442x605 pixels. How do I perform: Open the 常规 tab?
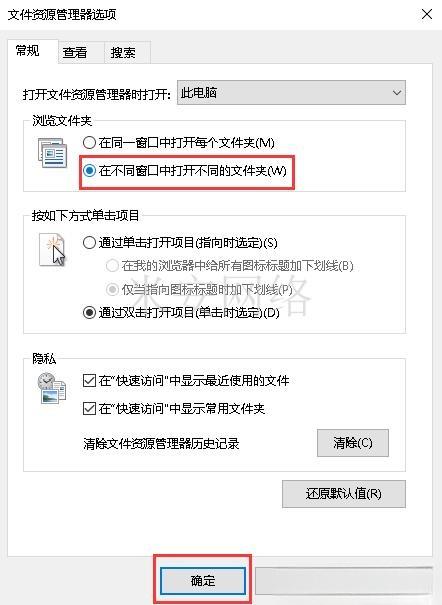click(27, 51)
